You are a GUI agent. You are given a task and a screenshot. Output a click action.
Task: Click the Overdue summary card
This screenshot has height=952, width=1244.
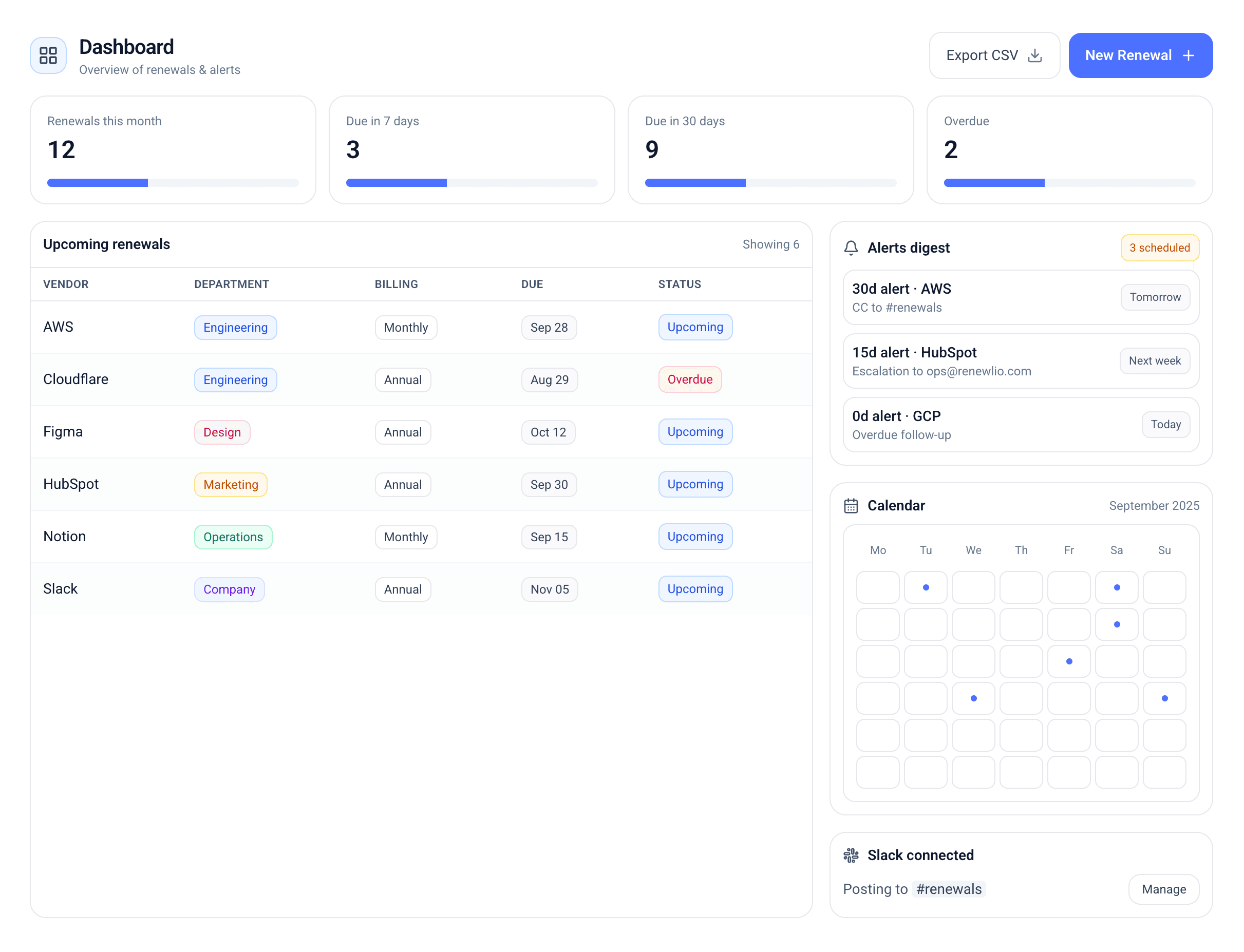(x=1069, y=149)
